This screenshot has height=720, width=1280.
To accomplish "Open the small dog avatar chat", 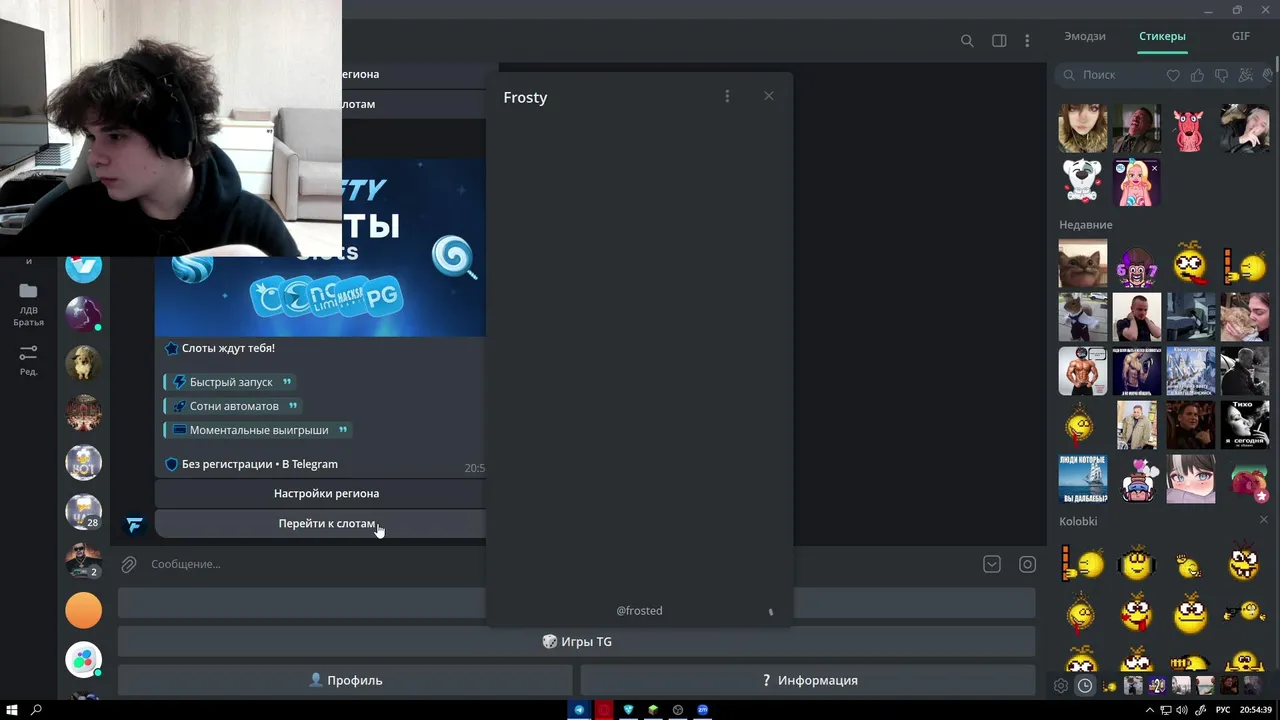I will tap(84, 364).
